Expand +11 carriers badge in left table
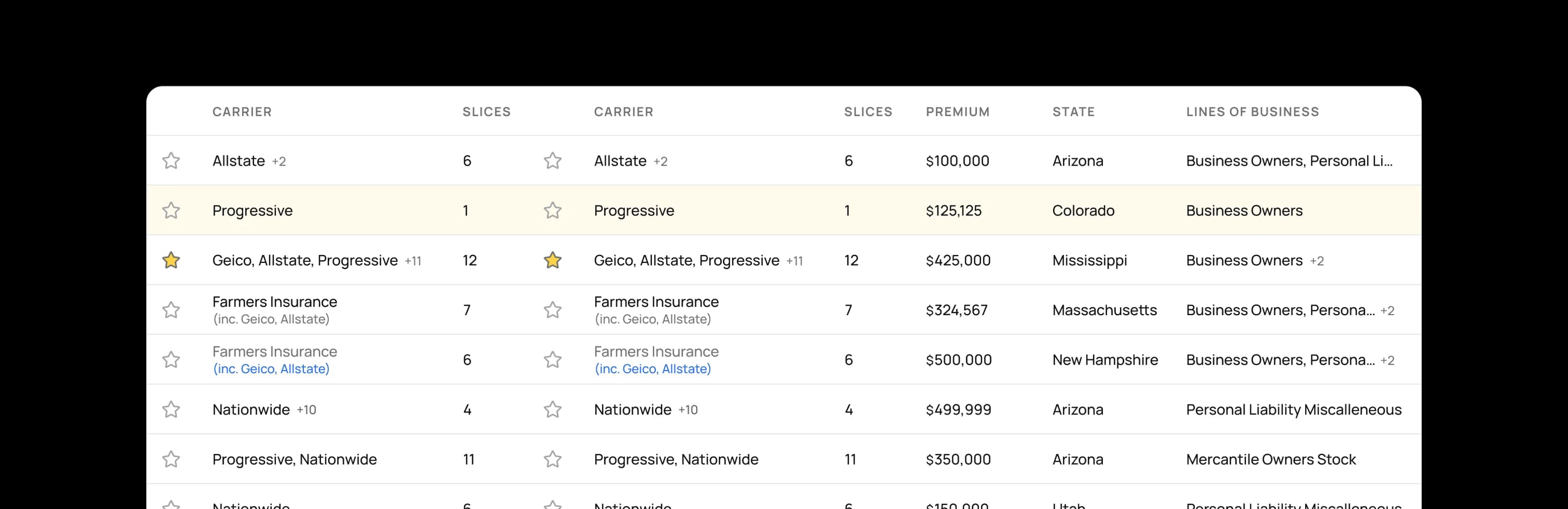 click(x=413, y=261)
